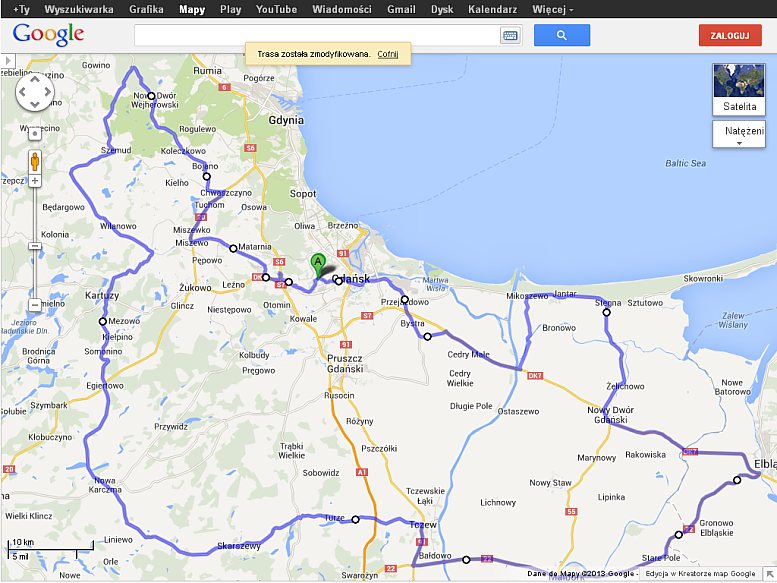
Task: Open the on-screen keyboard icon
Action: click(x=510, y=35)
